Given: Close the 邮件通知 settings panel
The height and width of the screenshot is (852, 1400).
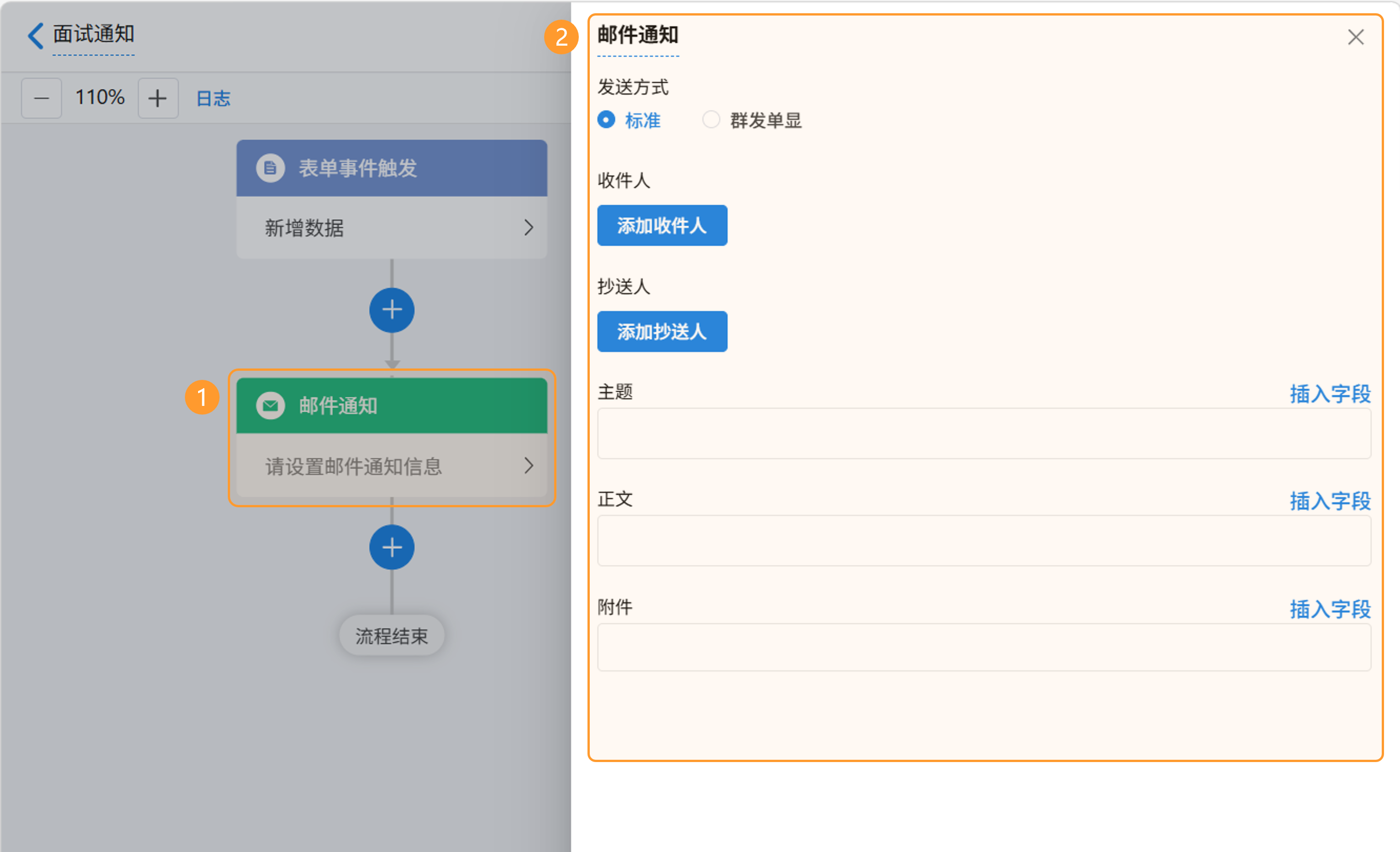Looking at the screenshot, I should click(x=1356, y=37).
